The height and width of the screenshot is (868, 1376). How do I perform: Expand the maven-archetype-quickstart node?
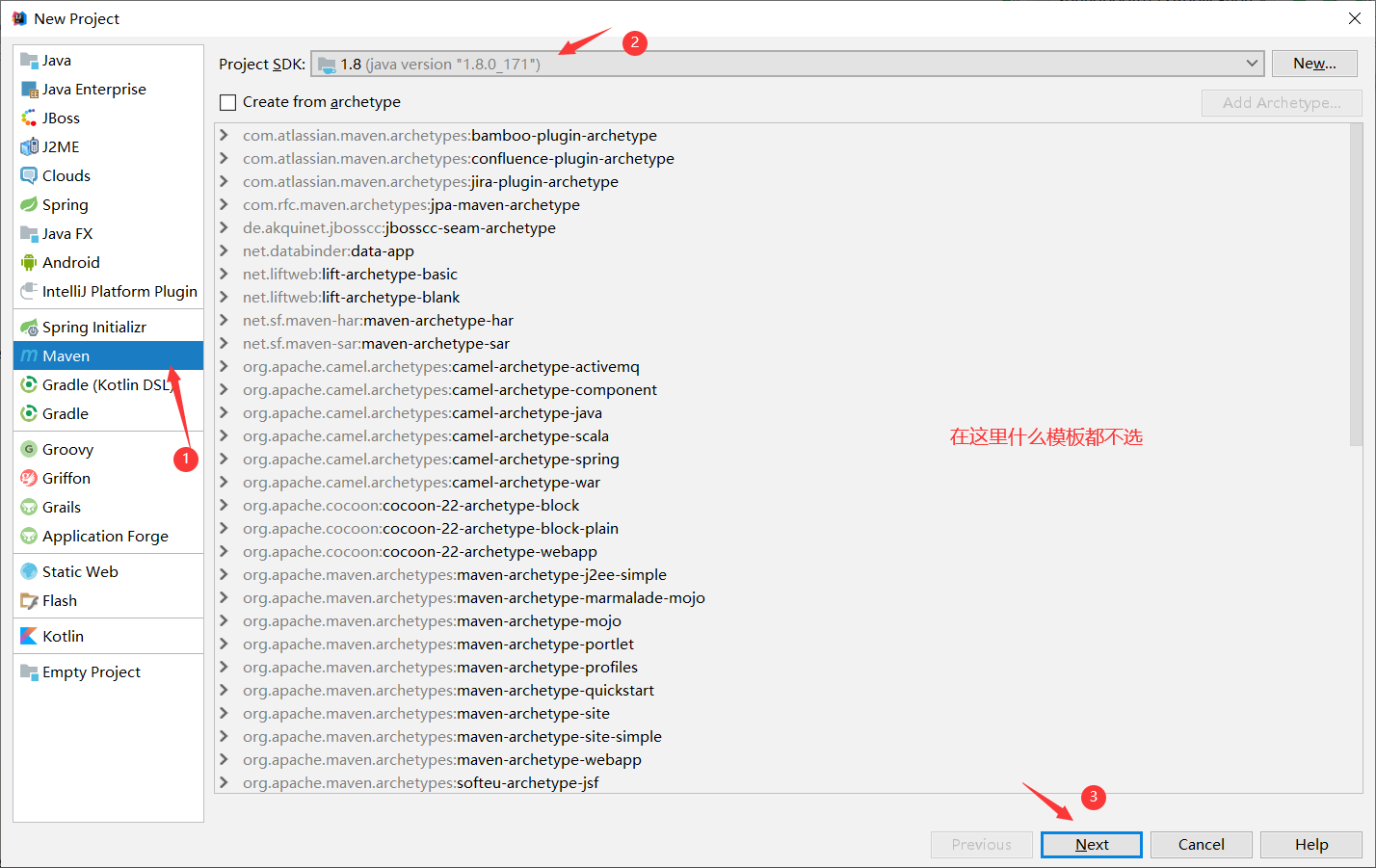click(x=224, y=691)
